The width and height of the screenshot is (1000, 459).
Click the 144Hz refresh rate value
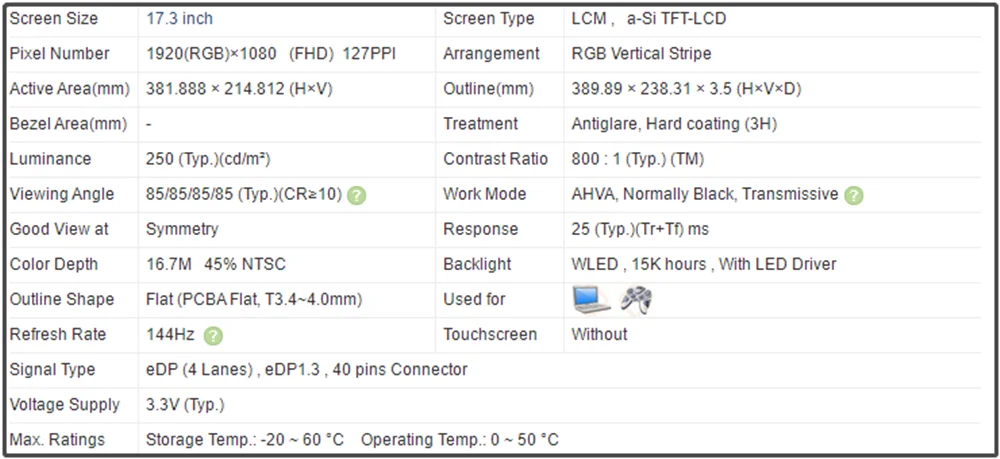[170, 335]
